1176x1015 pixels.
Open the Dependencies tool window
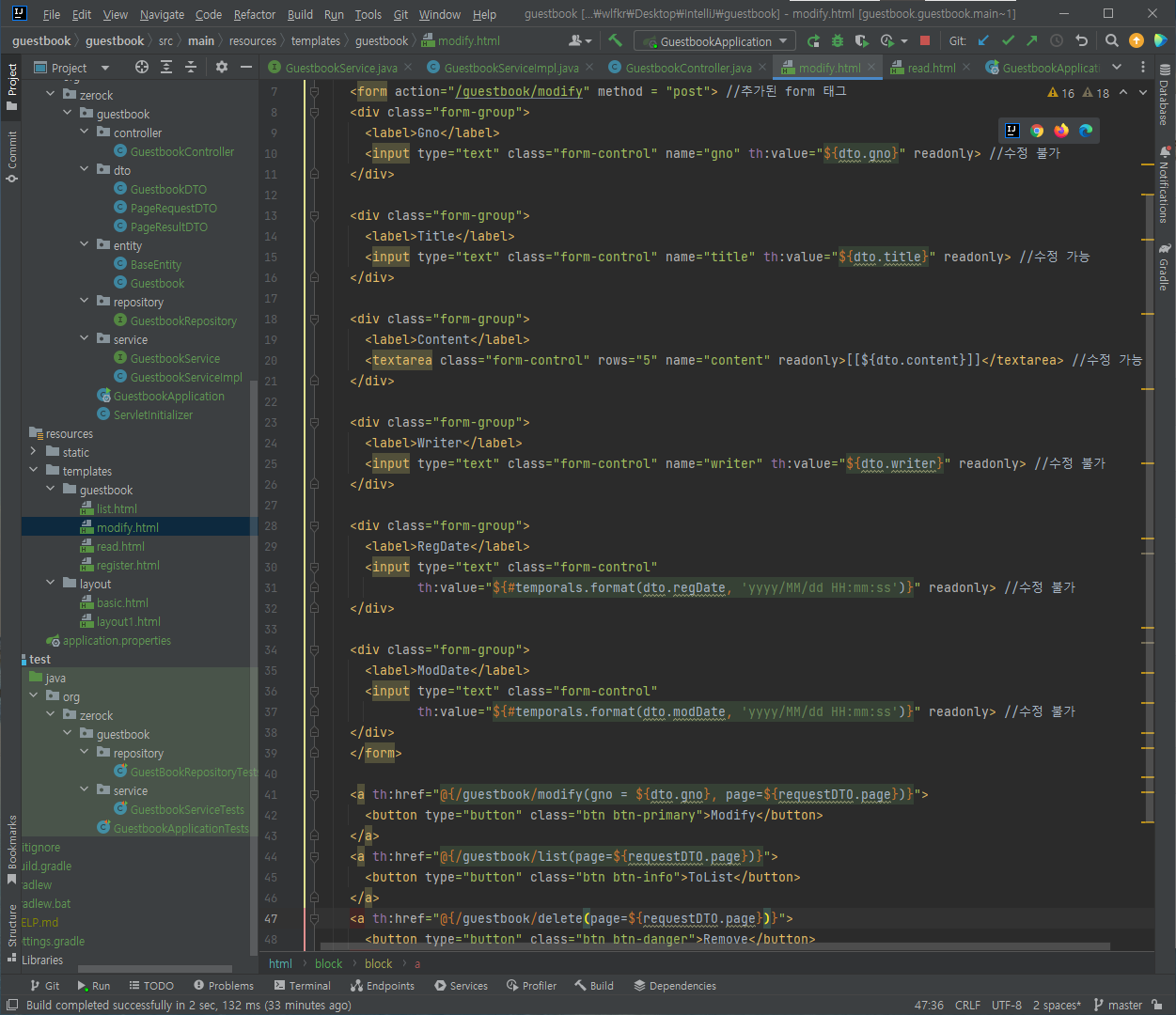click(x=675, y=986)
